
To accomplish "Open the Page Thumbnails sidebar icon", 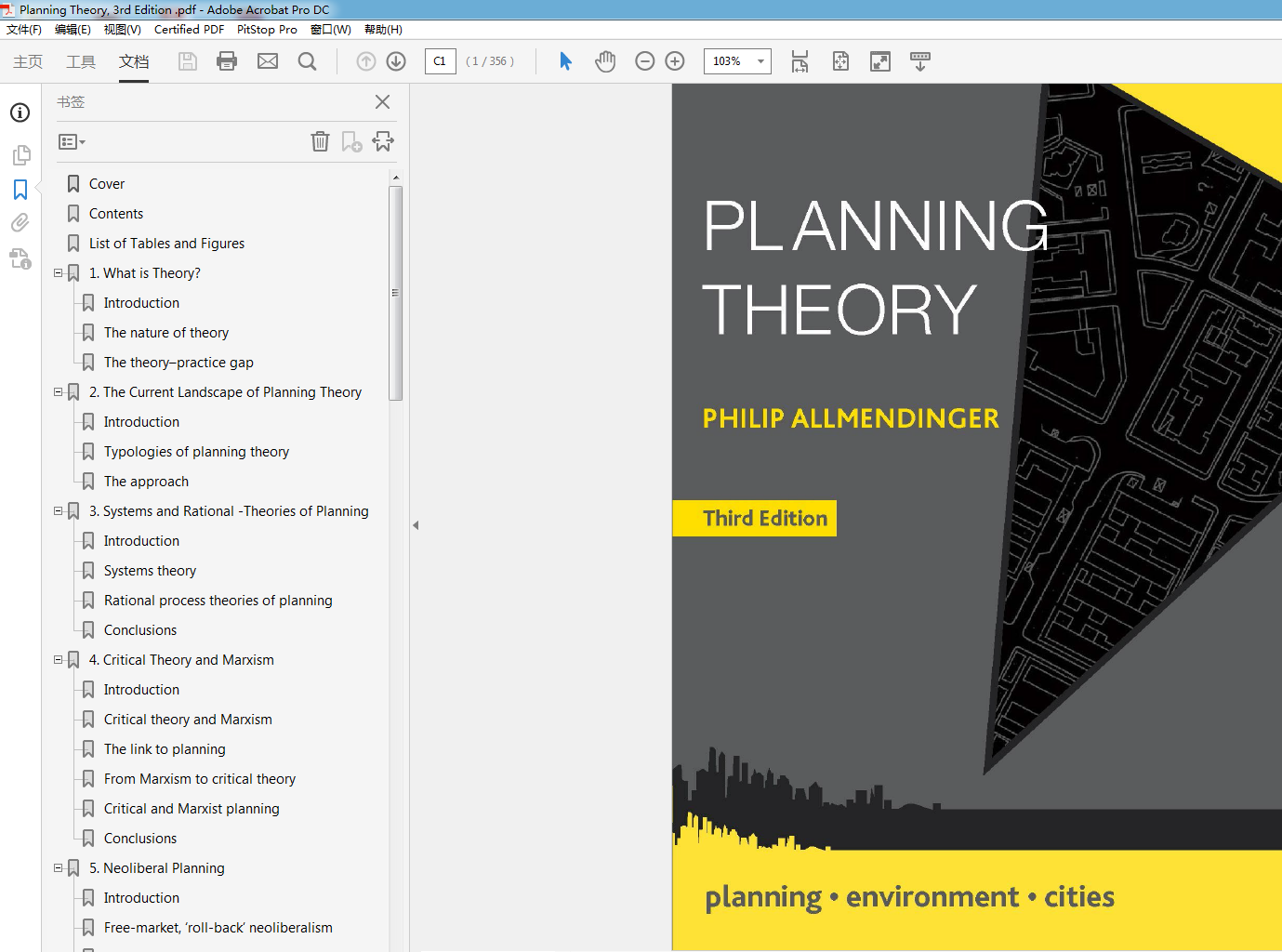I will tap(20, 155).
